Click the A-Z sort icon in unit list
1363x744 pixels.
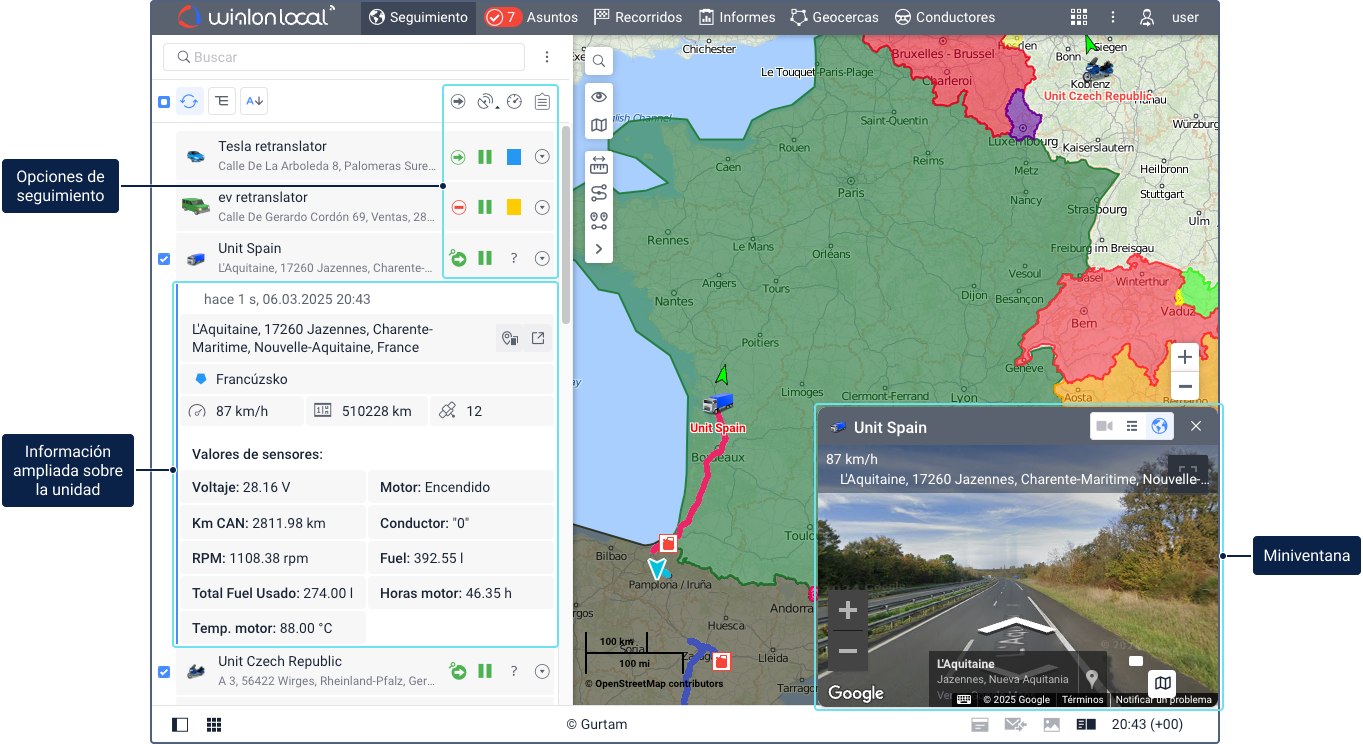click(254, 101)
